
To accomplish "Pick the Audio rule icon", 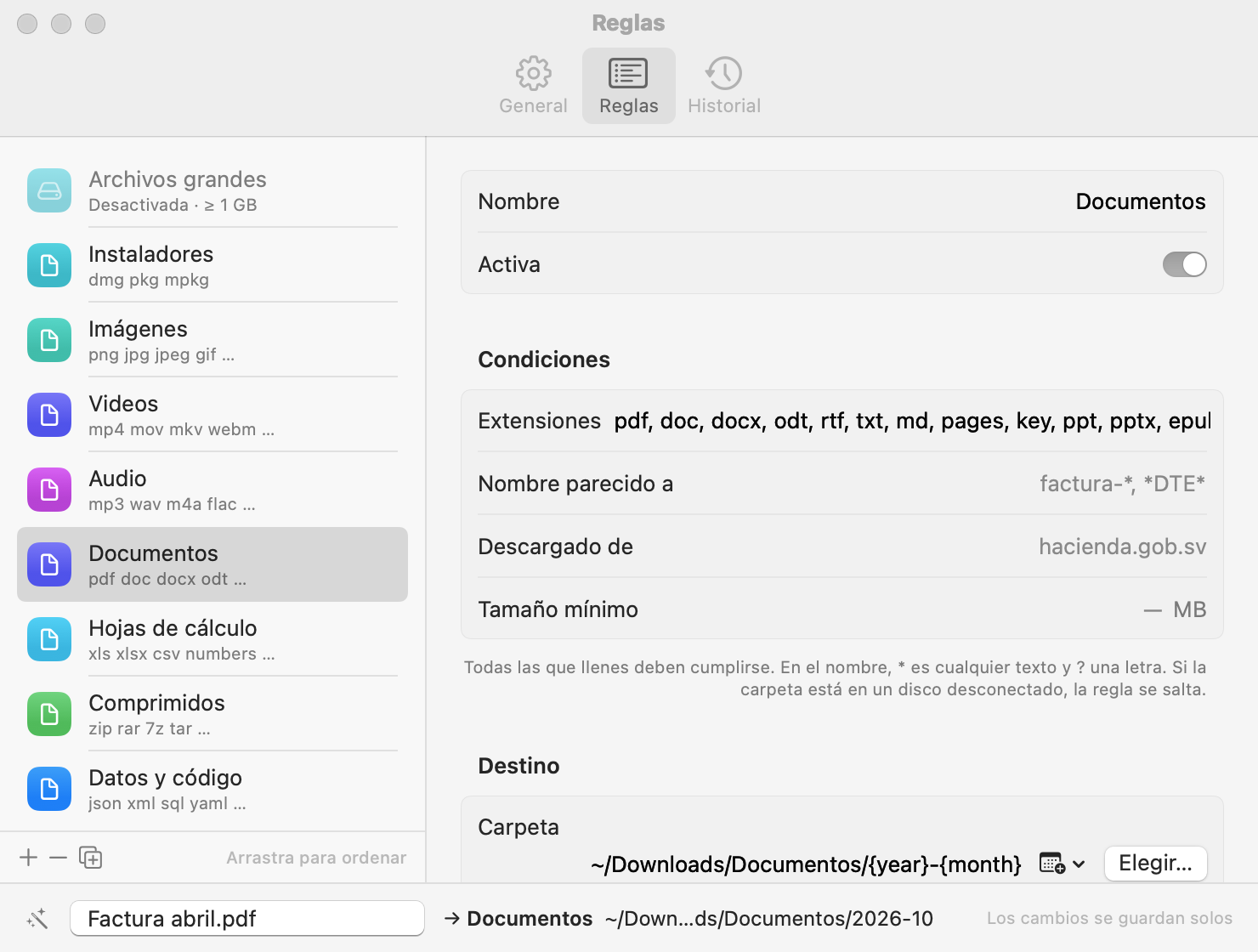I will [49, 490].
